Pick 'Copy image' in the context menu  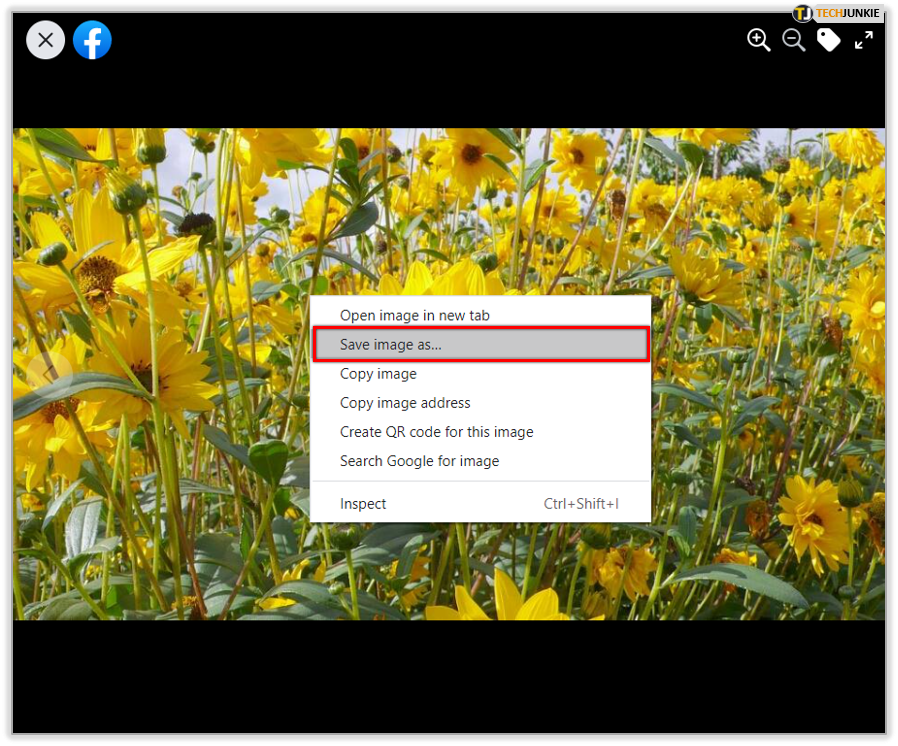coord(378,373)
